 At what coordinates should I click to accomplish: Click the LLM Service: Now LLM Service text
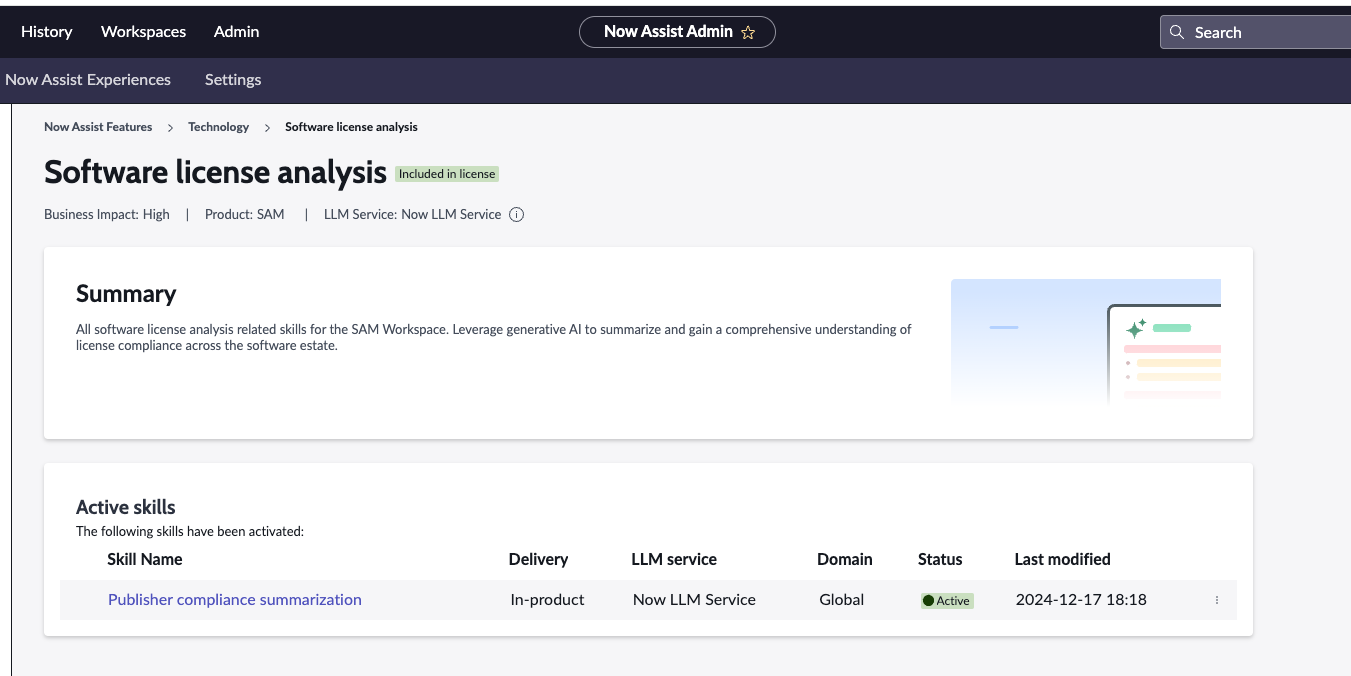click(x=412, y=214)
